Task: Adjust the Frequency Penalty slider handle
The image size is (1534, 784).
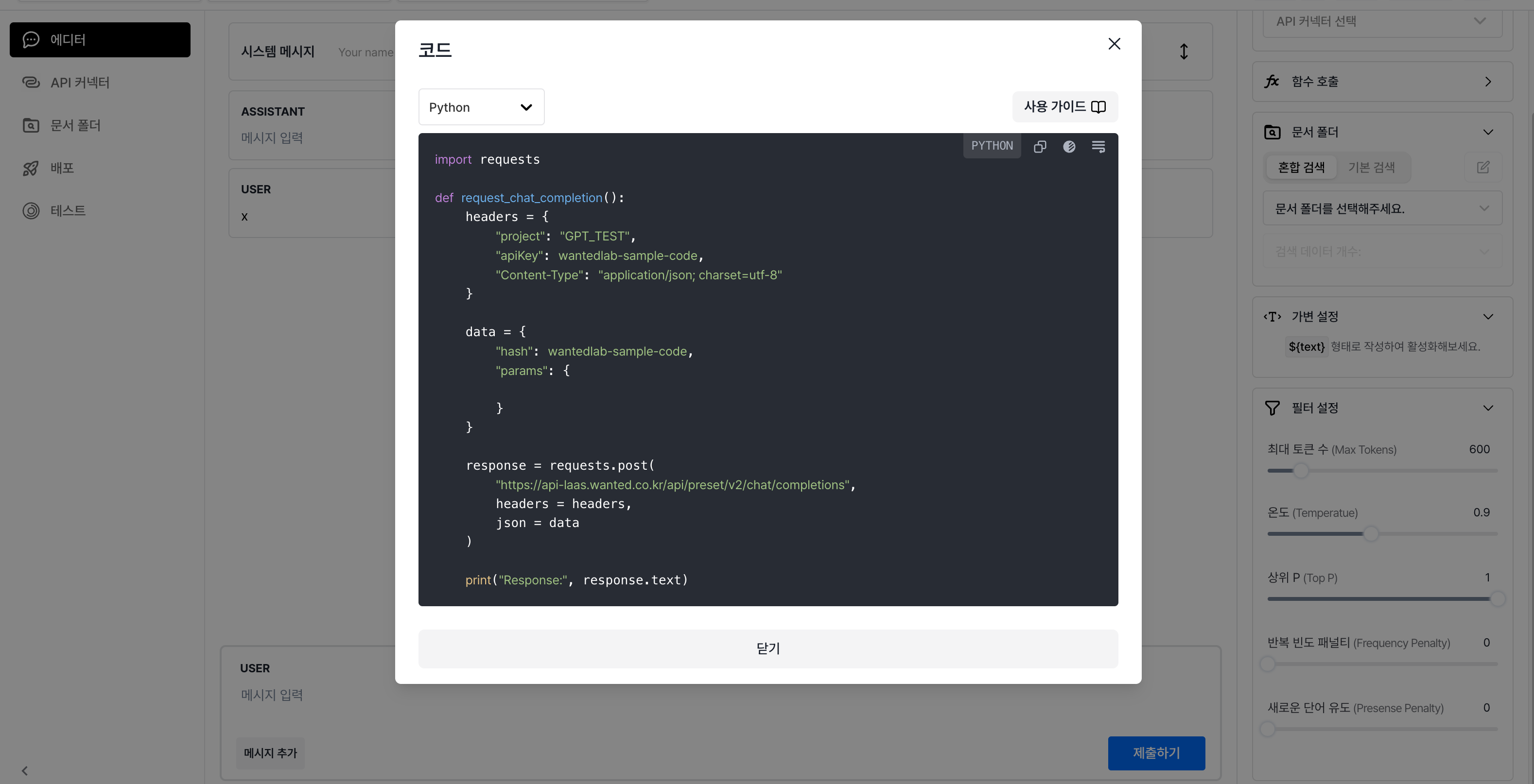Action: (1268, 664)
